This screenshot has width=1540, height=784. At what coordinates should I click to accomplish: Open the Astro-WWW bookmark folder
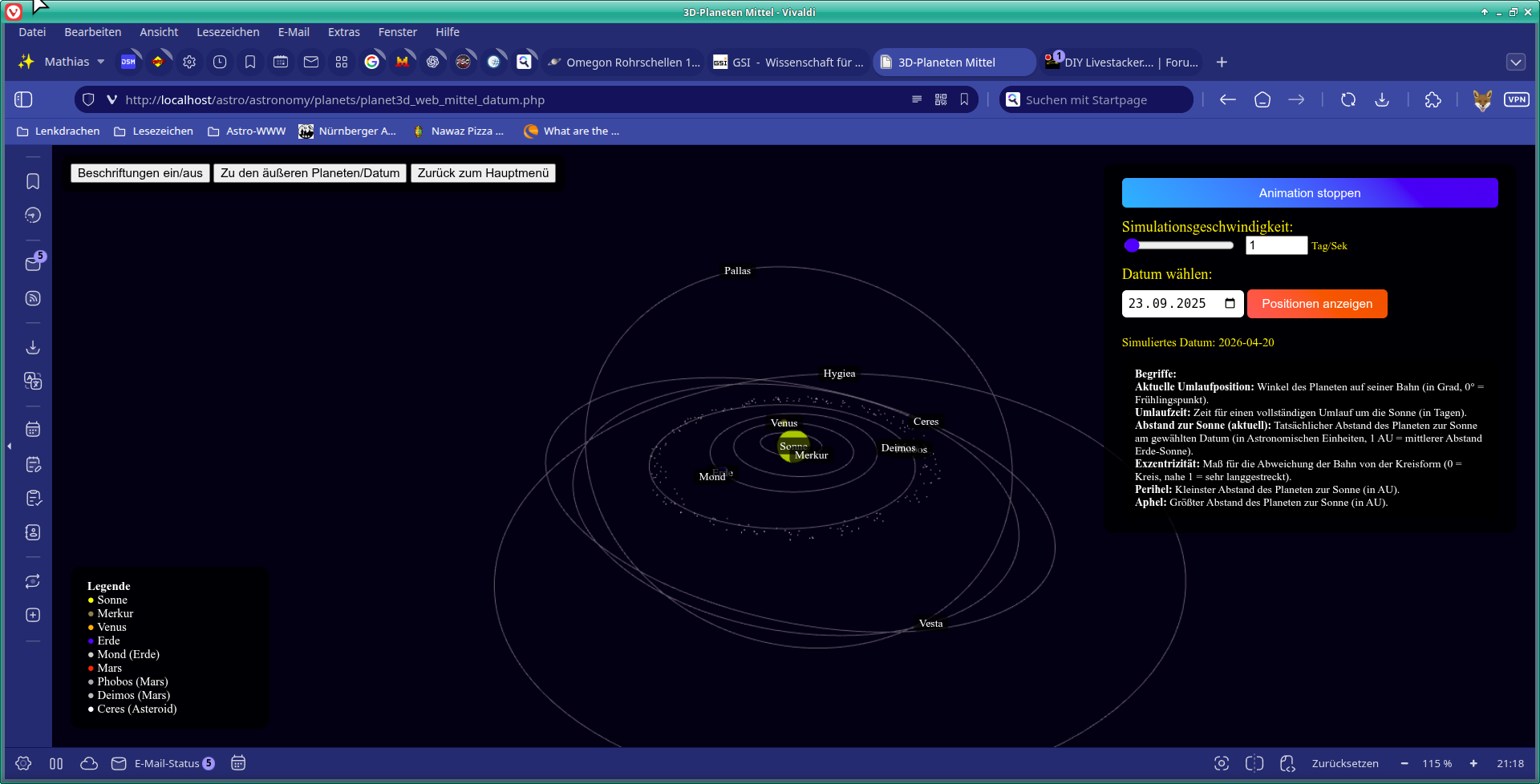(x=247, y=131)
